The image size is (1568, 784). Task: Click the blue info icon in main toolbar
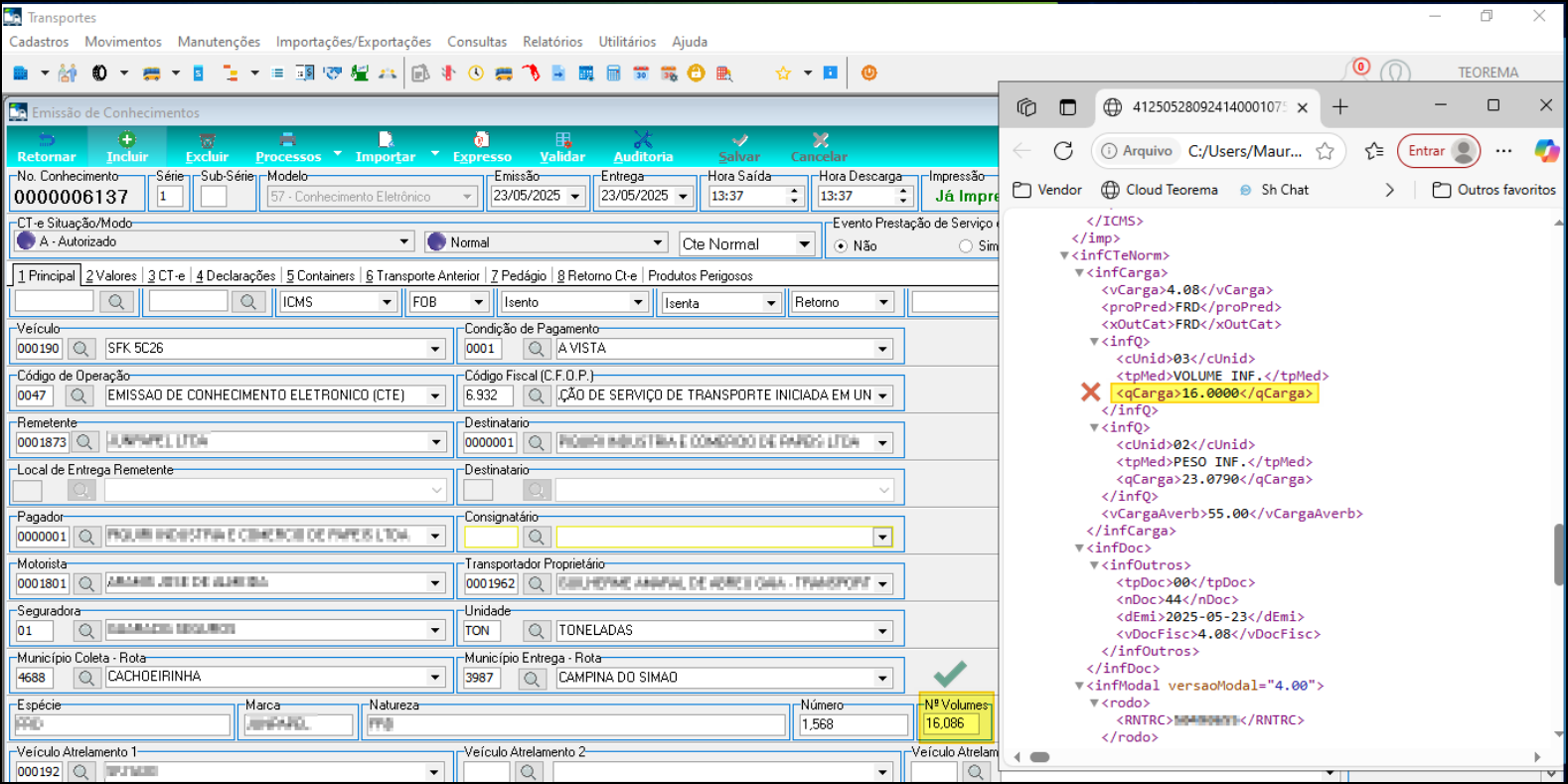click(x=831, y=73)
